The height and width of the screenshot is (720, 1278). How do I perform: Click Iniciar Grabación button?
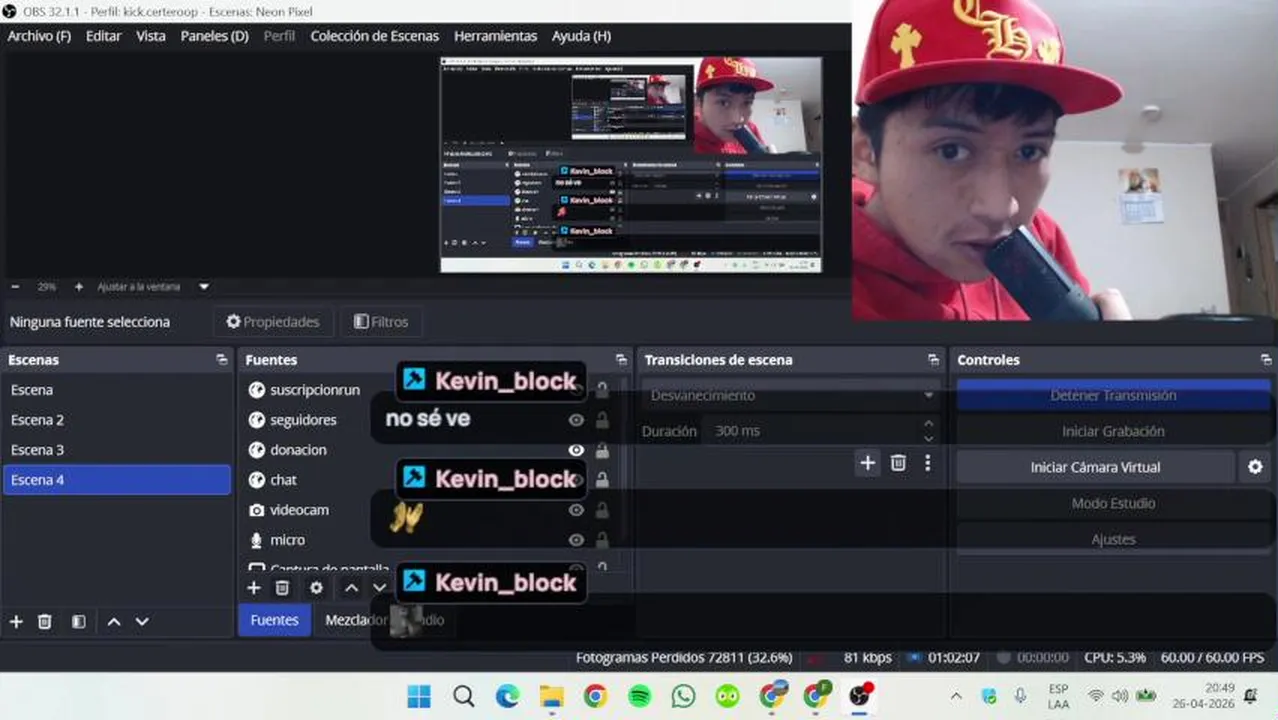1113,431
